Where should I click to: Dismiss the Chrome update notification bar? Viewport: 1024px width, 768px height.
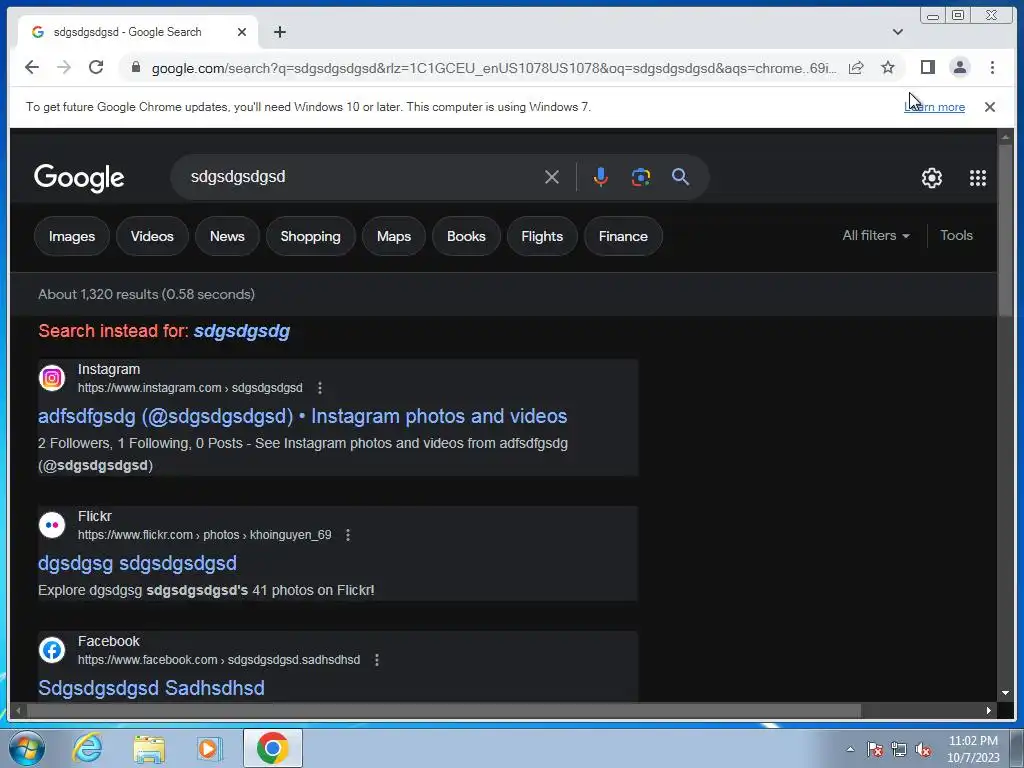coord(990,107)
